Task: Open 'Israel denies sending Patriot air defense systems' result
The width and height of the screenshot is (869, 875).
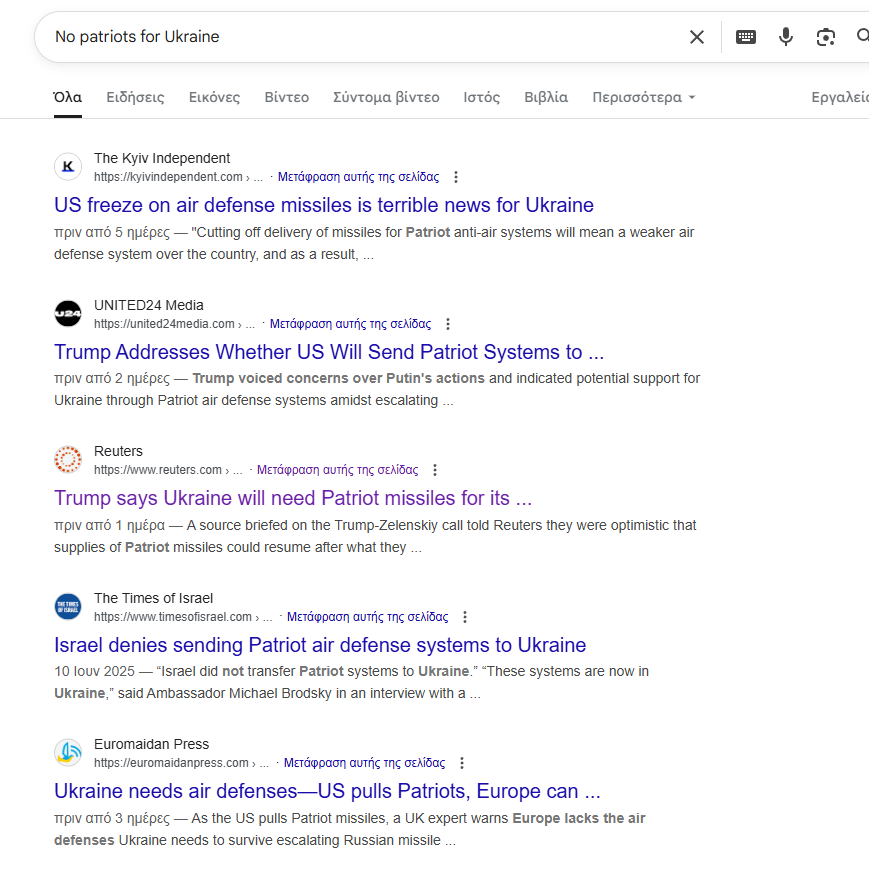Action: point(320,645)
